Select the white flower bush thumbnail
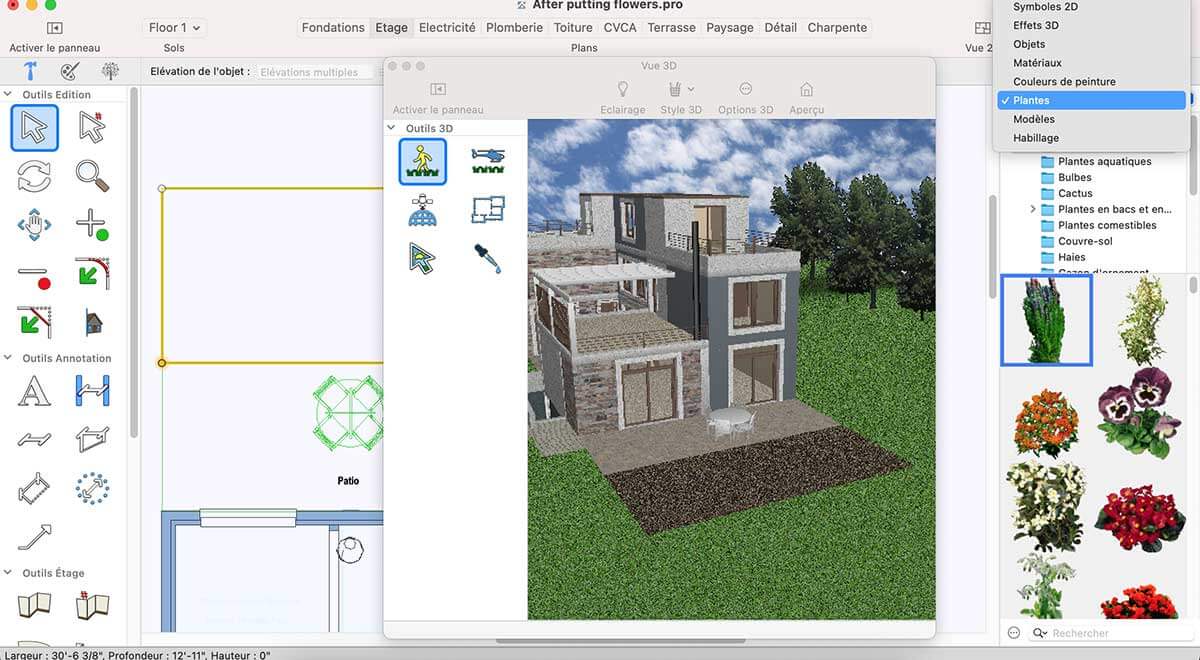1200x660 pixels. [x=1046, y=505]
